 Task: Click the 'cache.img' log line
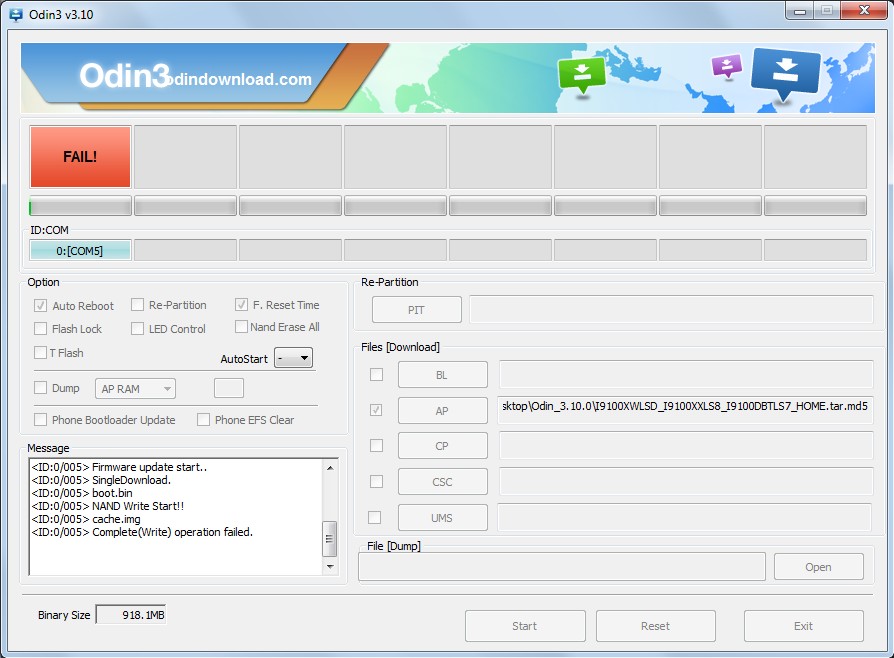86,519
